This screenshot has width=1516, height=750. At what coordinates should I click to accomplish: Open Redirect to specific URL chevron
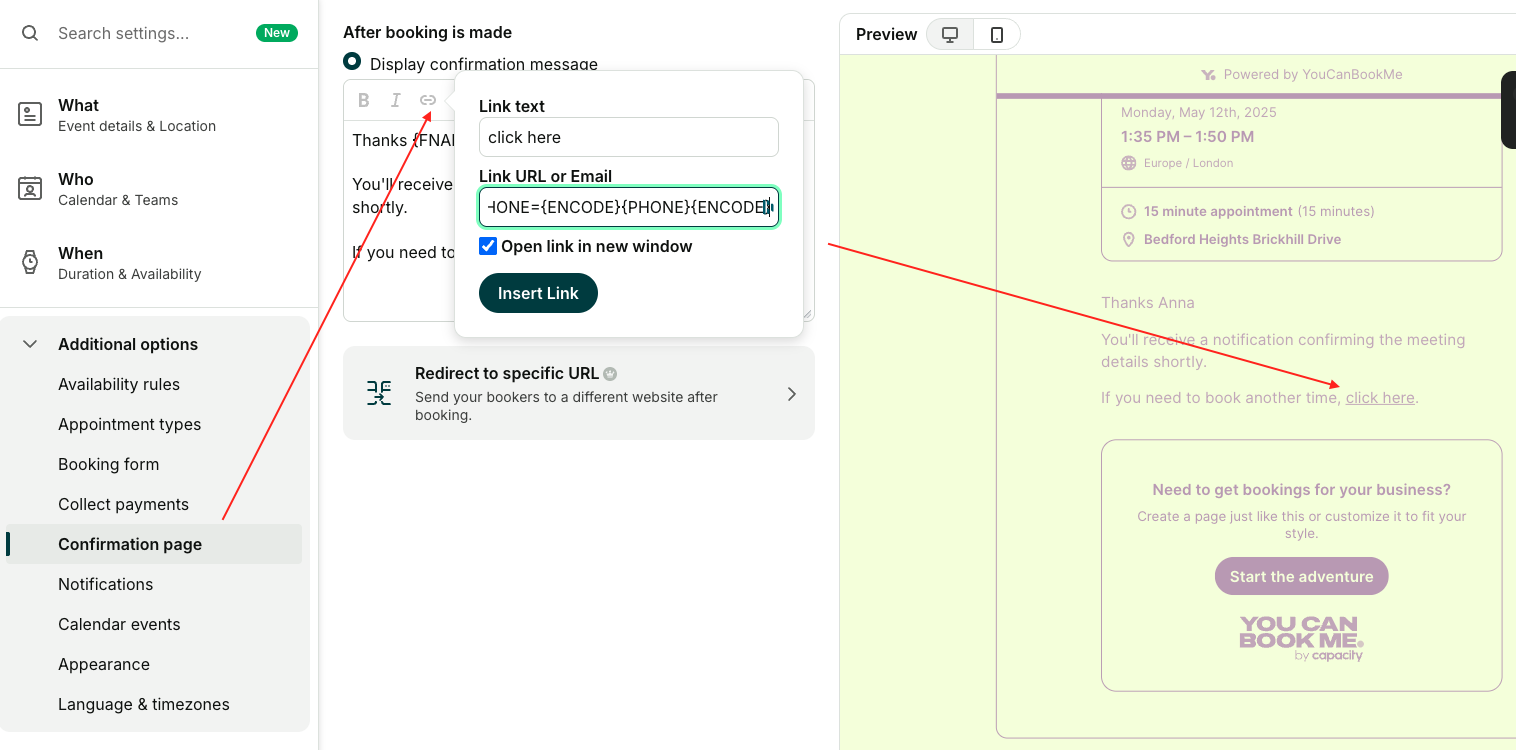point(792,394)
